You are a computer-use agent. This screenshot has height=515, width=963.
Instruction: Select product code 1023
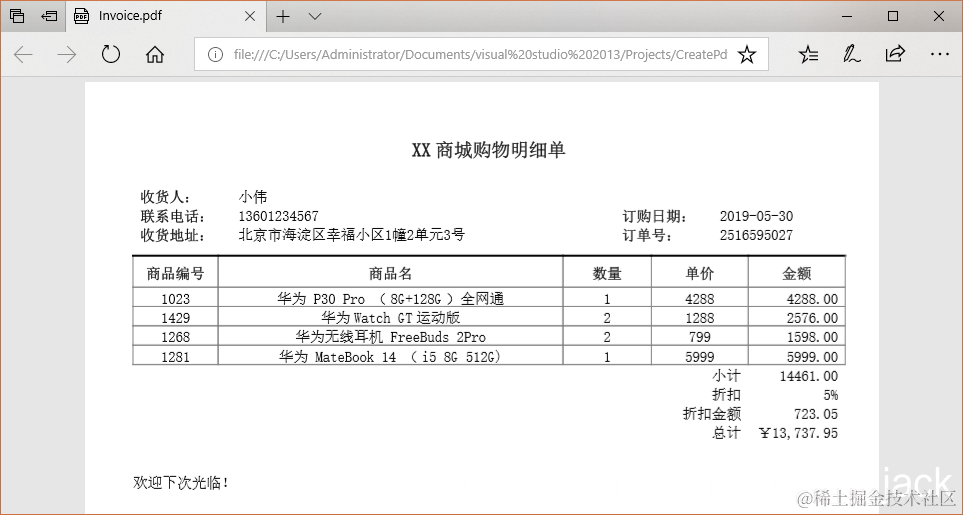point(176,299)
